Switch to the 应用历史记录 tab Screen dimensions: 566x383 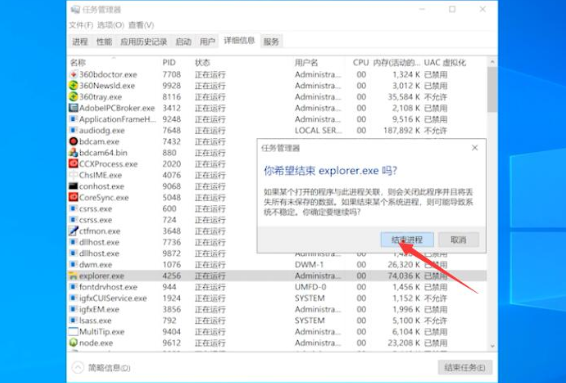pos(144,42)
